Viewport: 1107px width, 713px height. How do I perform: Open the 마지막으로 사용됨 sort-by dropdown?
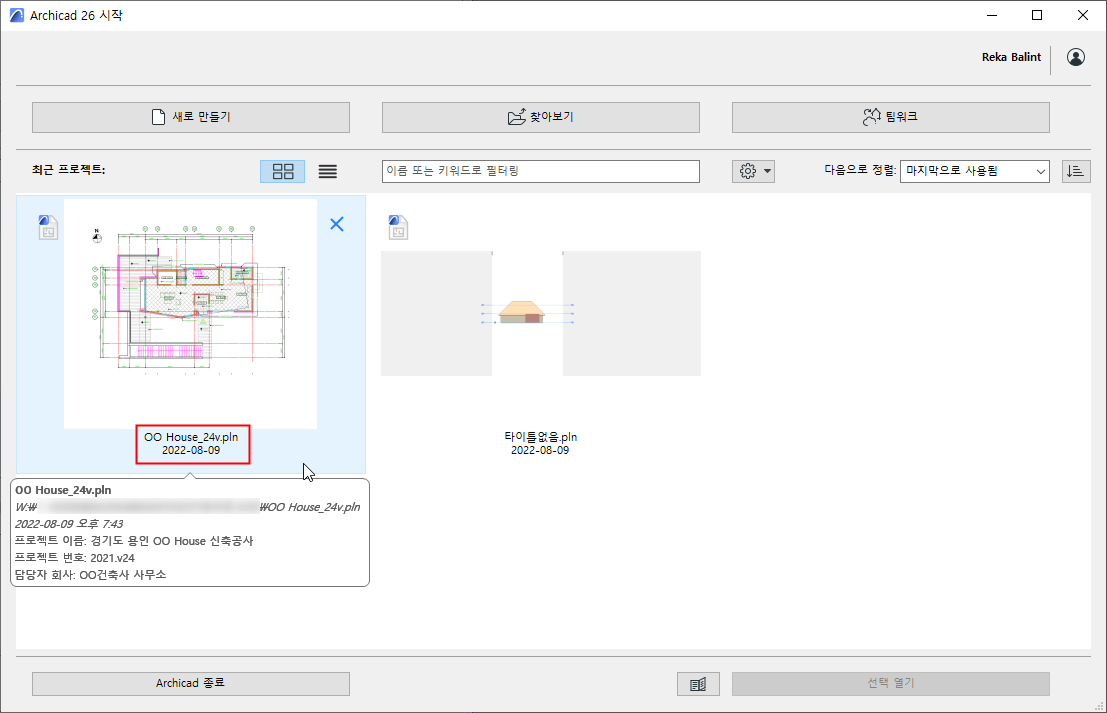(x=975, y=171)
